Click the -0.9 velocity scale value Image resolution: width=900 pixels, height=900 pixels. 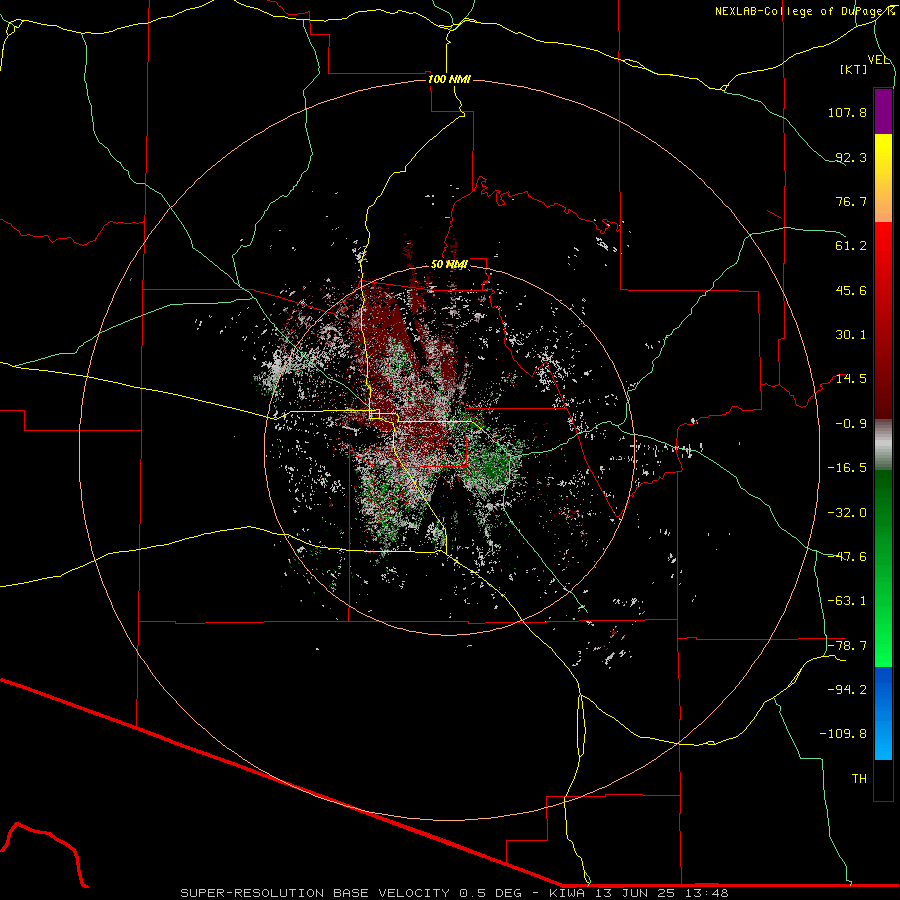(851, 424)
